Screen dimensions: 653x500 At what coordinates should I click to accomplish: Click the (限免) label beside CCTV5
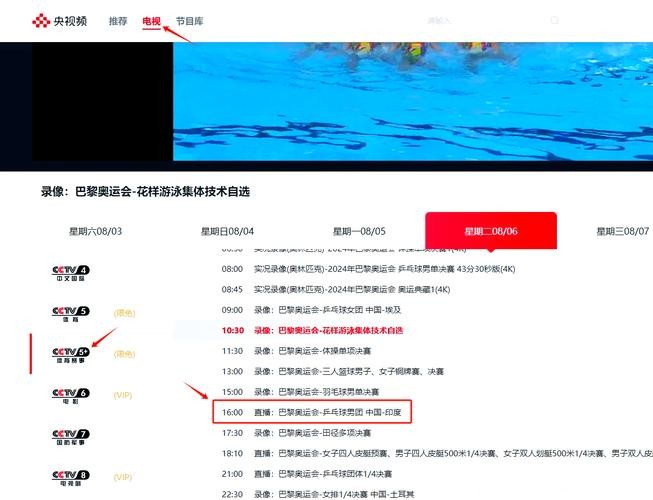tap(125, 313)
